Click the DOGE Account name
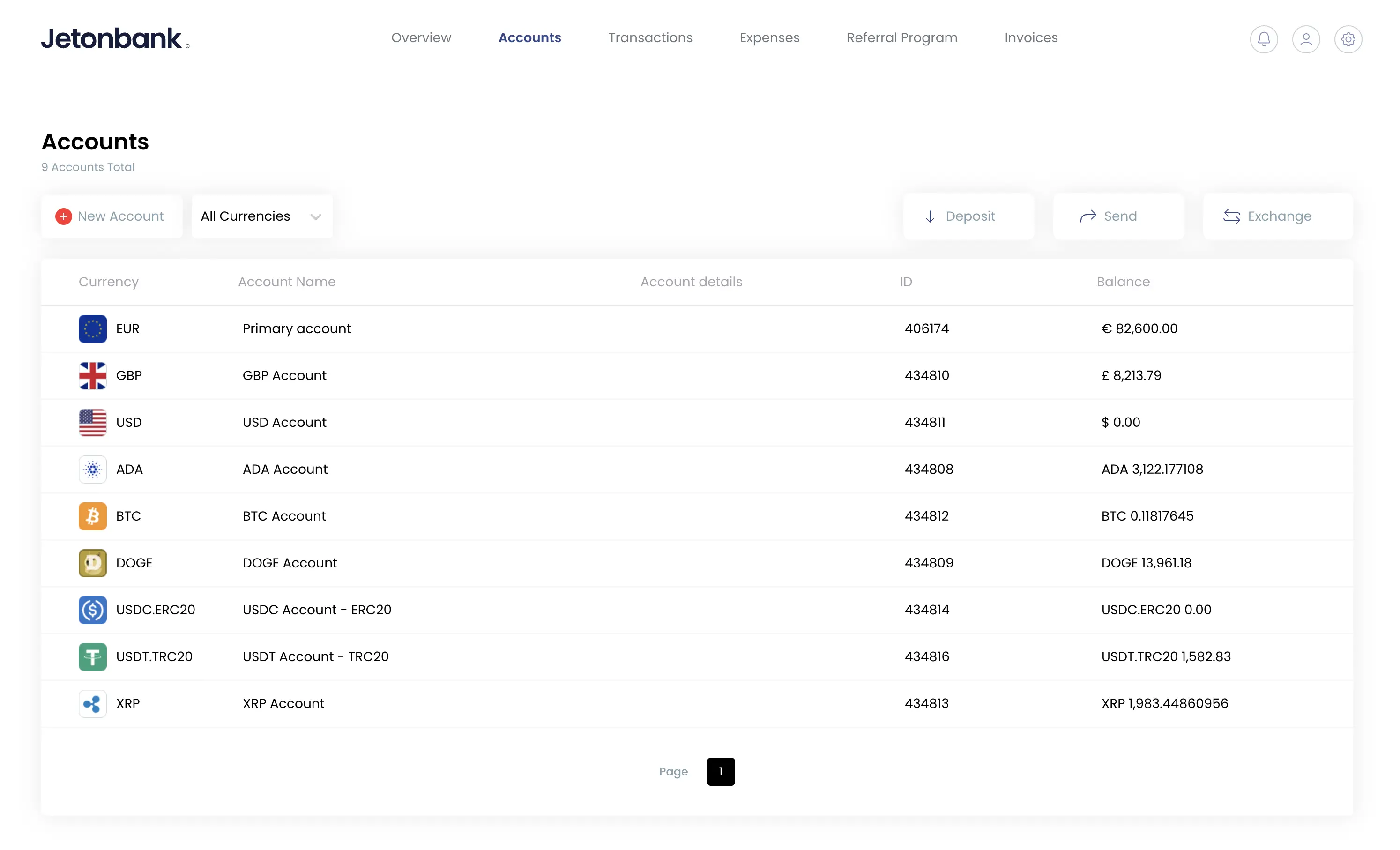 point(290,563)
